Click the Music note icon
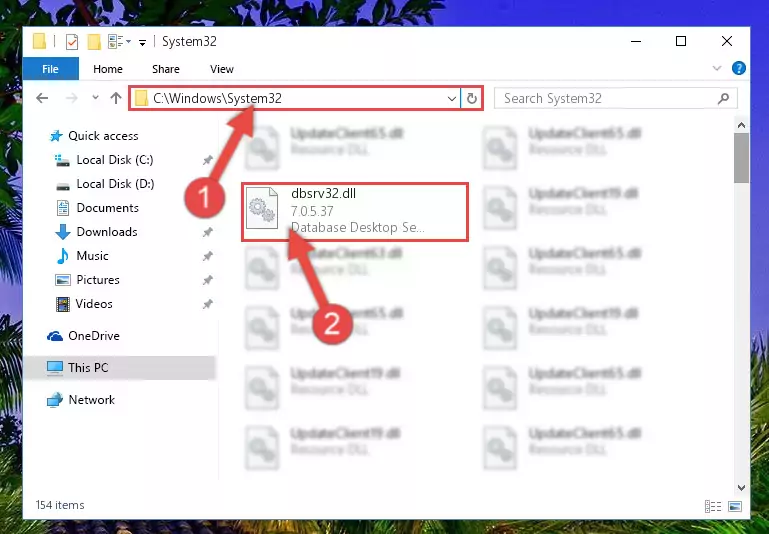The width and height of the screenshot is (769, 534). pos(63,256)
